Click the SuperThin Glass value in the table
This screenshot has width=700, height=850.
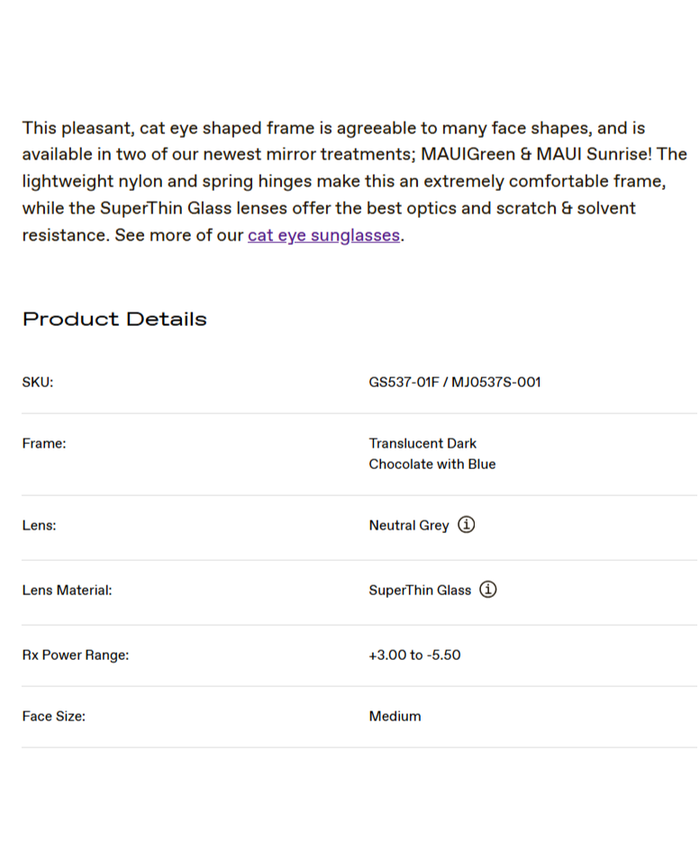[419, 590]
